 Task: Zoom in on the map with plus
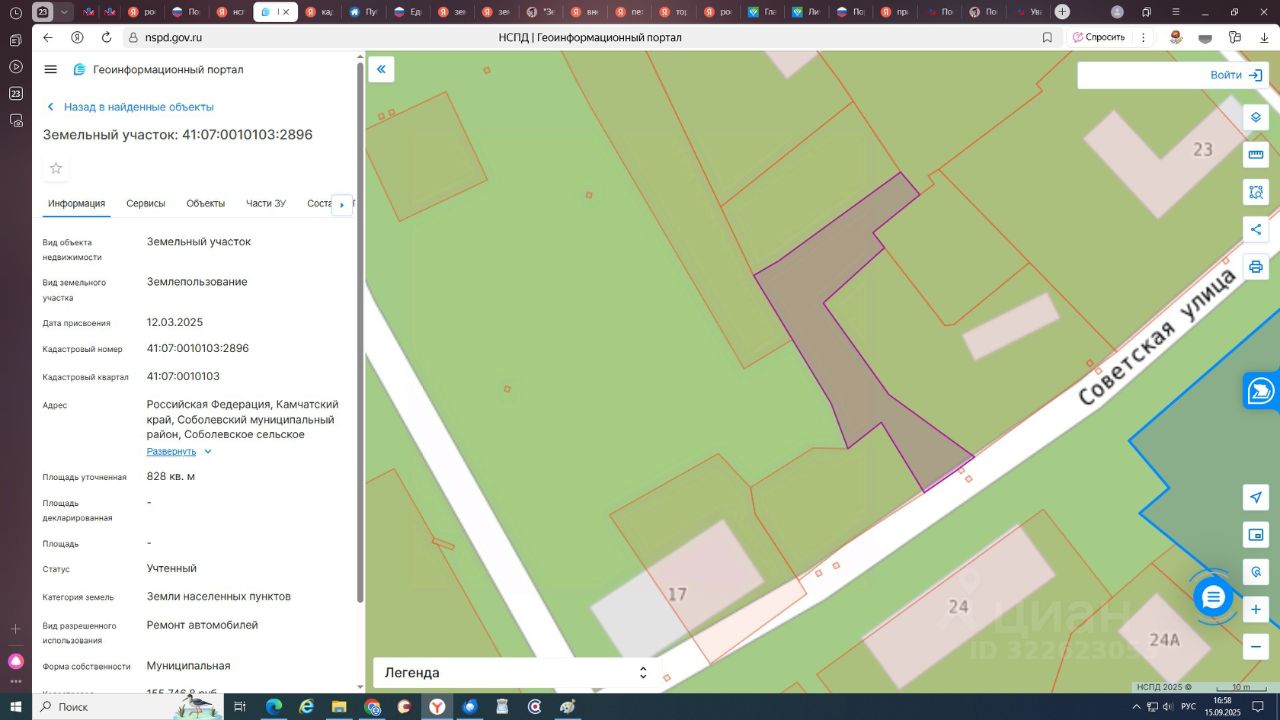click(1256, 610)
